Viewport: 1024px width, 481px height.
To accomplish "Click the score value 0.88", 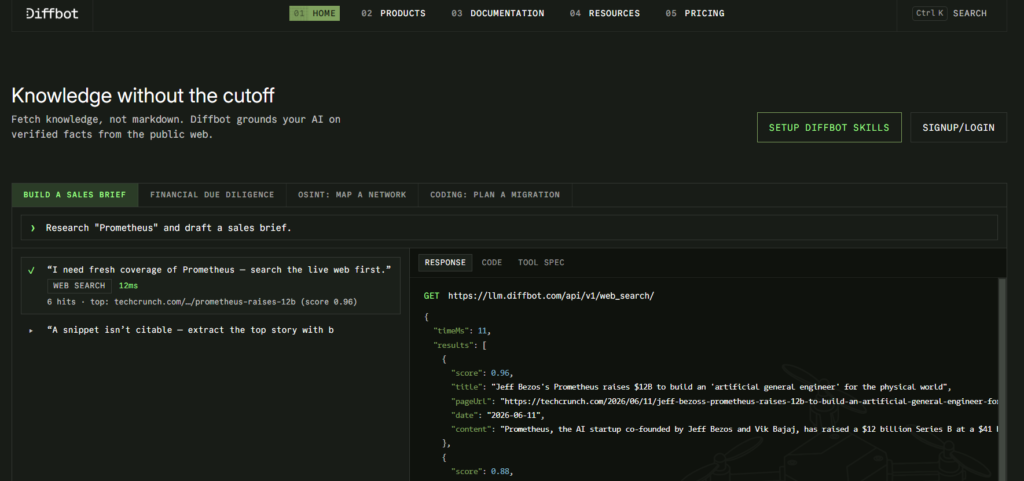I will (x=500, y=471).
